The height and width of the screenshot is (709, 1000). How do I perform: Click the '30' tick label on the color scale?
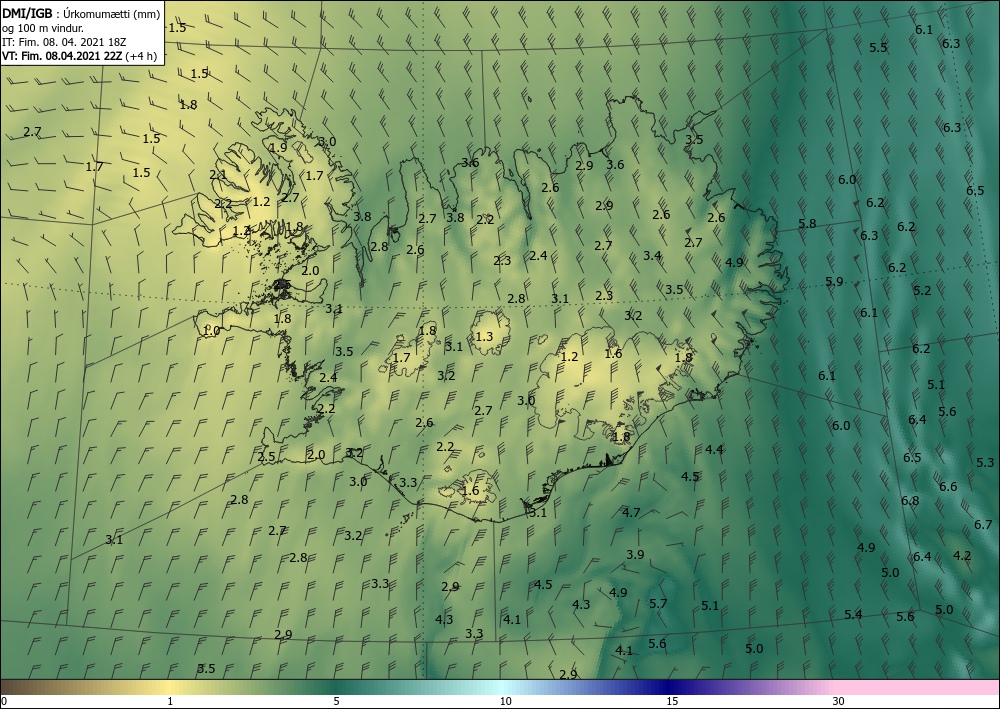839,701
